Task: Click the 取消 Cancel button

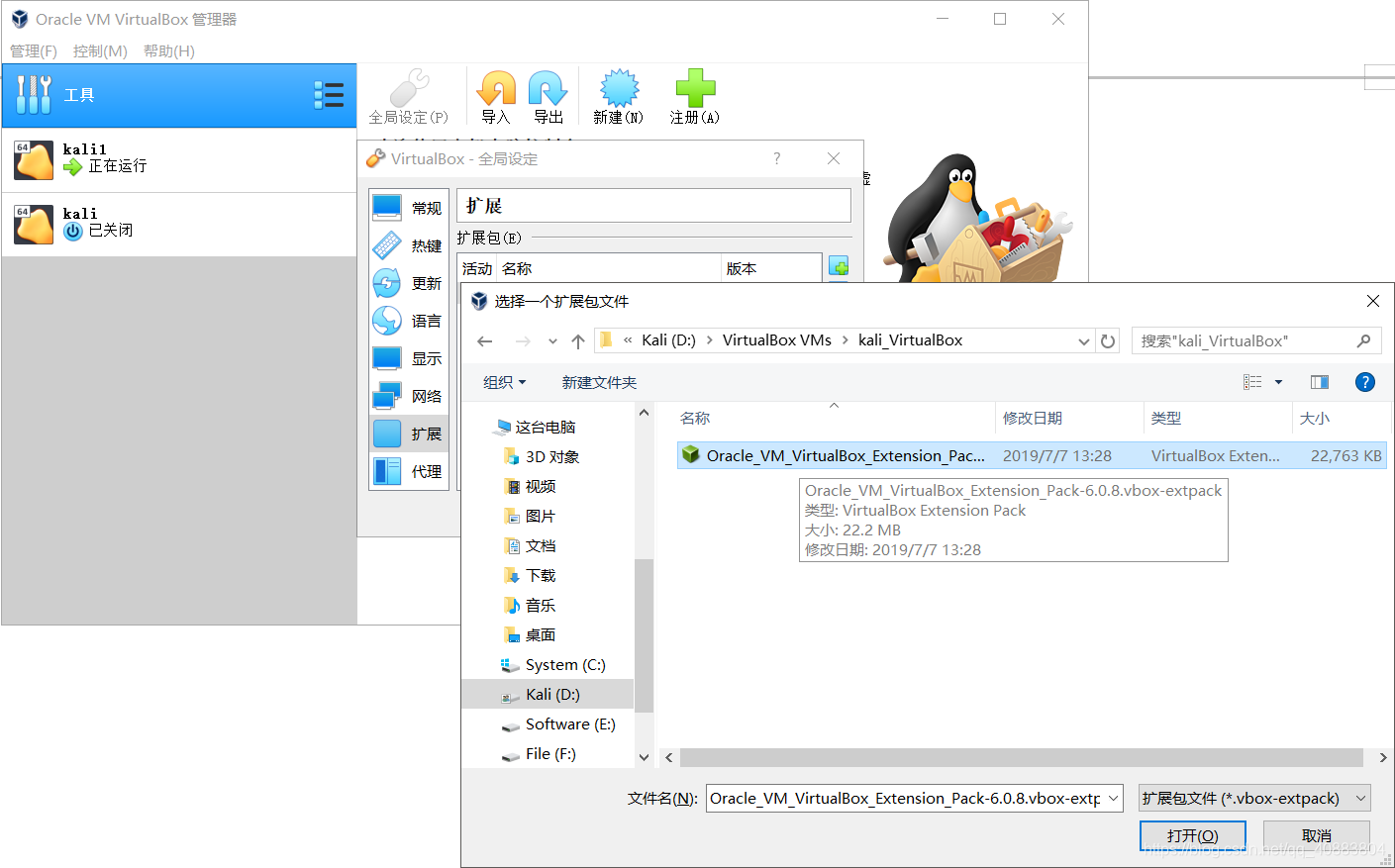Action: pos(1317,836)
